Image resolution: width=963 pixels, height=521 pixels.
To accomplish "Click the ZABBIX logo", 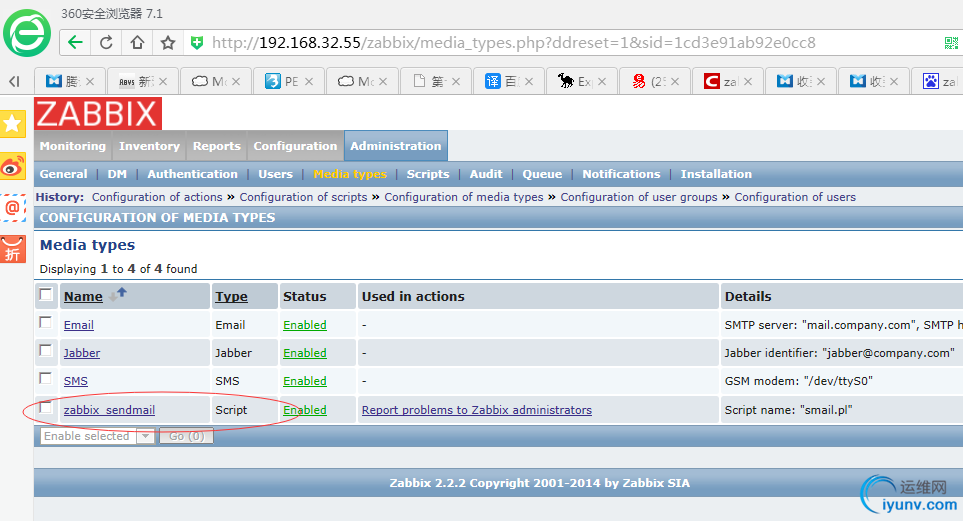I will point(98,114).
